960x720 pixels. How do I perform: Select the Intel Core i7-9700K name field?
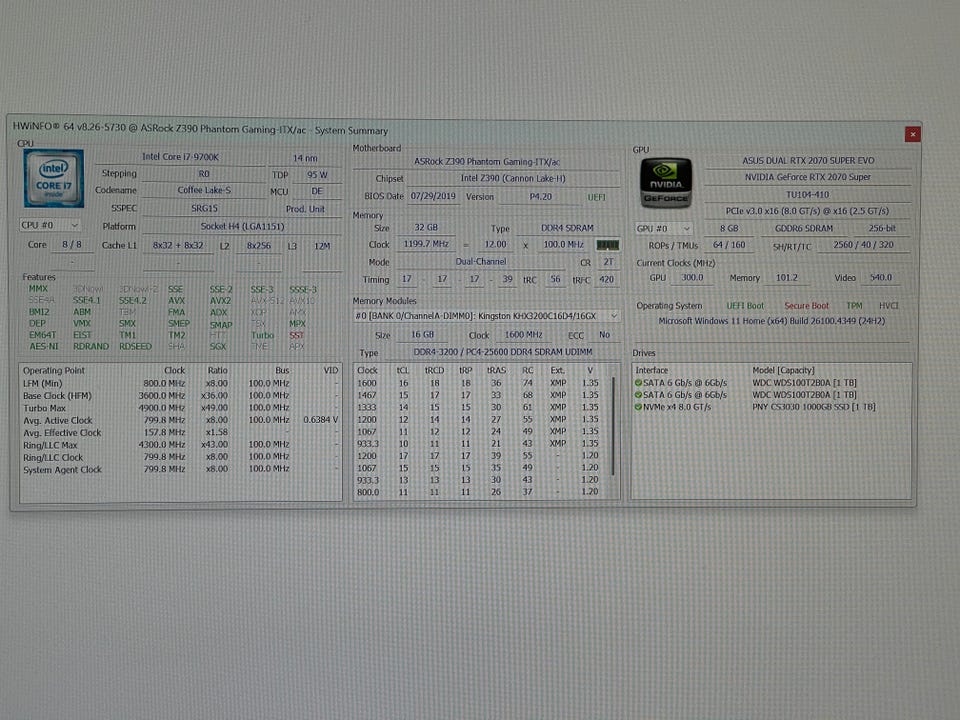(180, 157)
